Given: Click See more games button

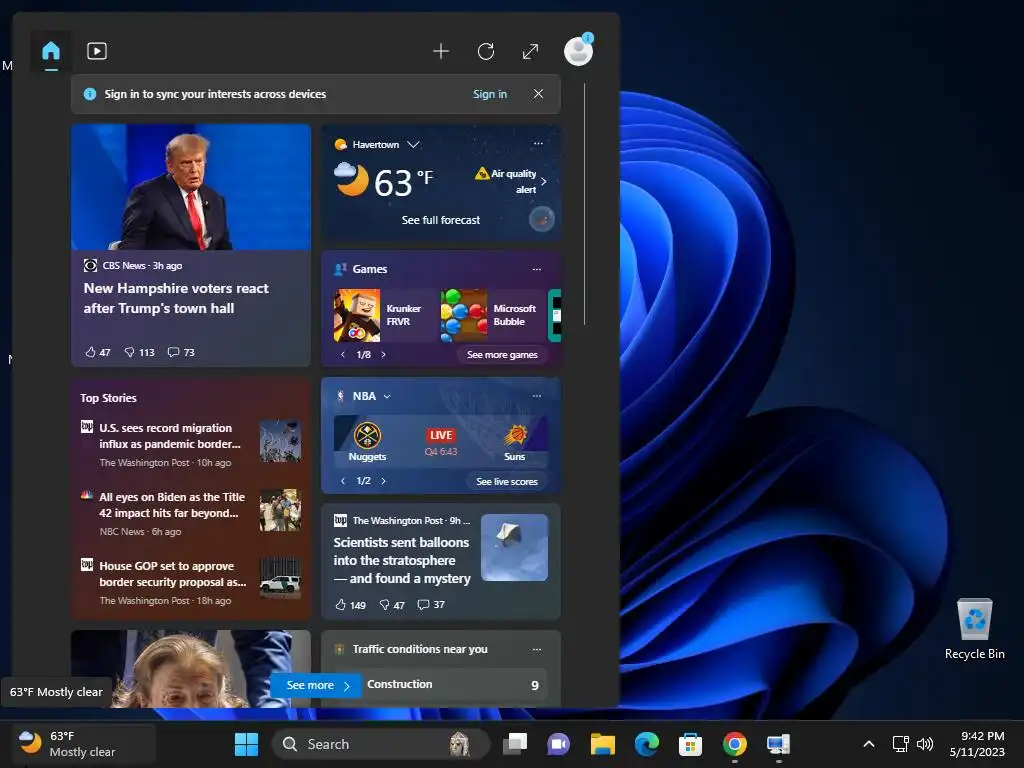Looking at the screenshot, I should pos(502,355).
